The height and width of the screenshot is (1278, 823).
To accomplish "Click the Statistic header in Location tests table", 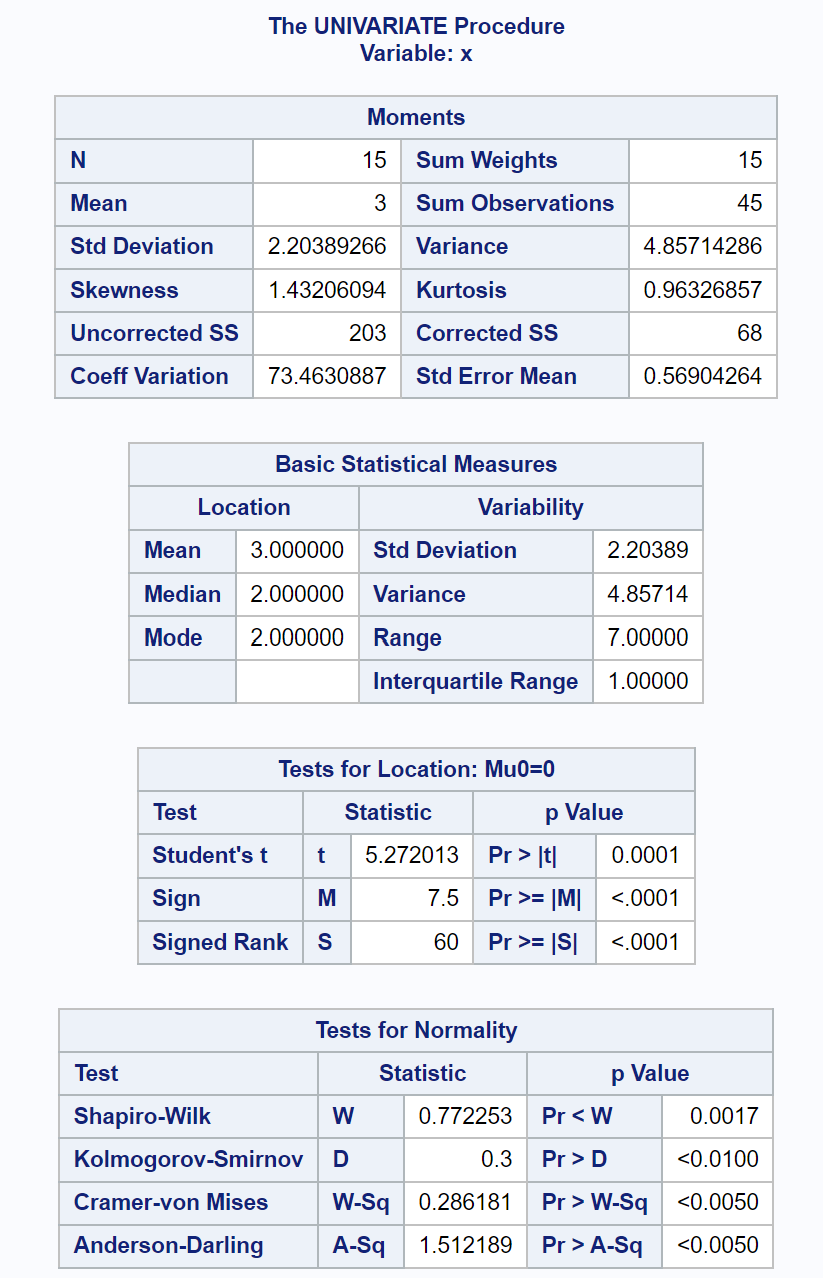I will (x=388, y=812).
